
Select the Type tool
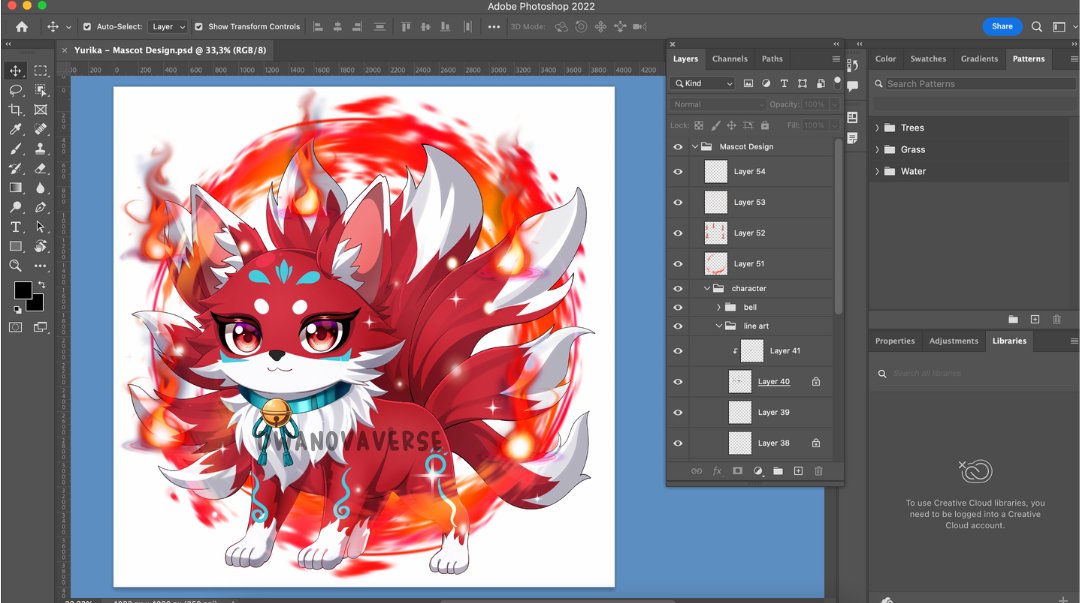[x=15, y=227]
